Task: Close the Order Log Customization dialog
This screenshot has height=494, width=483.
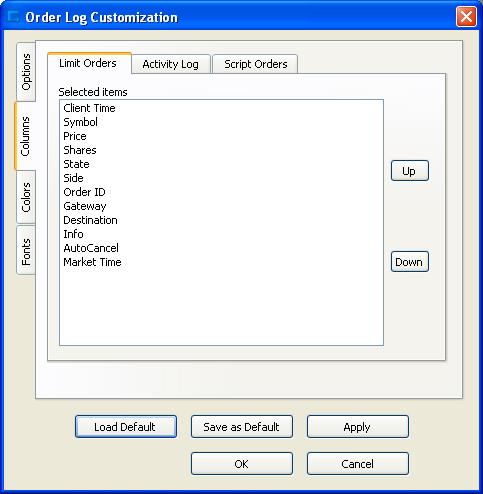Action: tap(466, 16)
